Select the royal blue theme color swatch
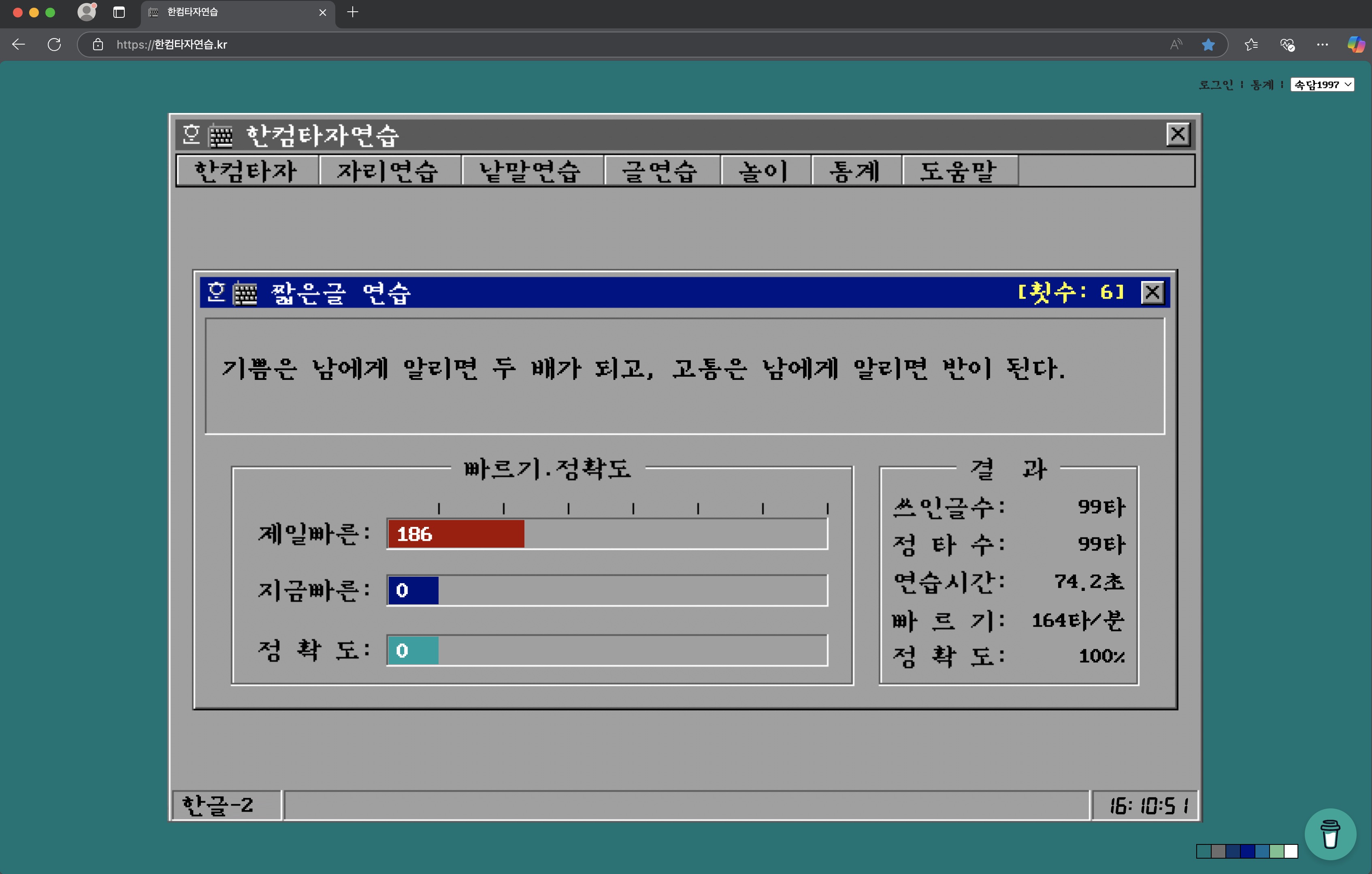 coord(1247,851)
